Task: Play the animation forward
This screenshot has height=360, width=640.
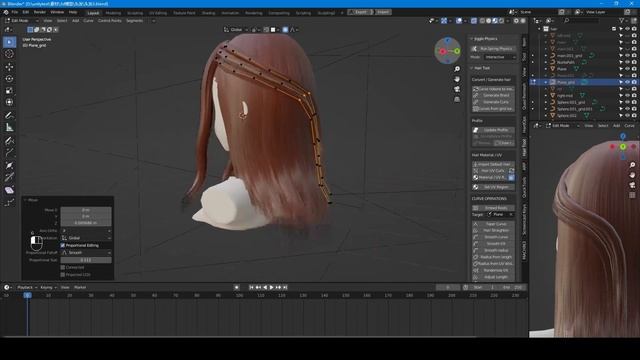Action: click(x=271, y=287)
